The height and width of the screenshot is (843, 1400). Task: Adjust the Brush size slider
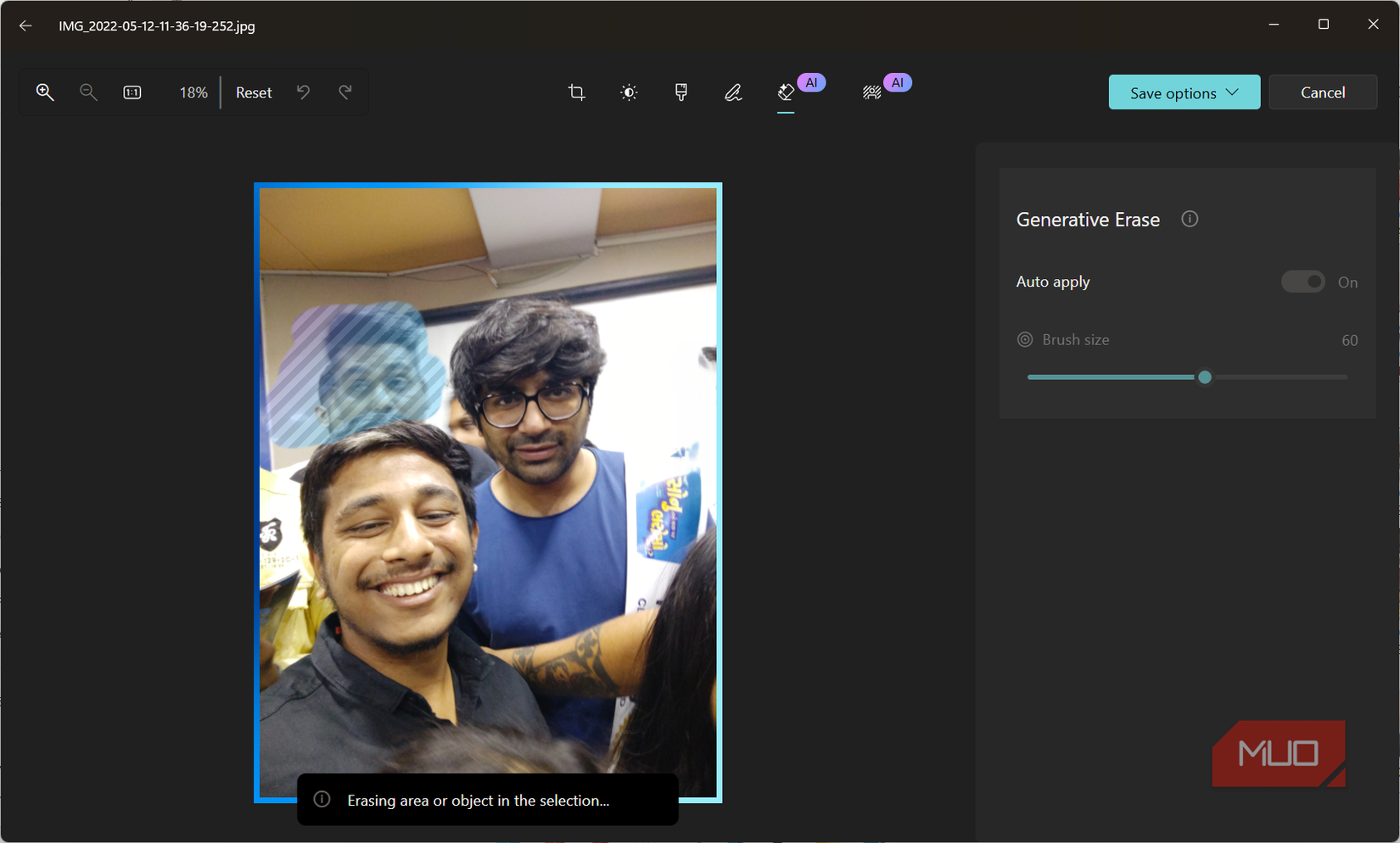(1205, 377)
